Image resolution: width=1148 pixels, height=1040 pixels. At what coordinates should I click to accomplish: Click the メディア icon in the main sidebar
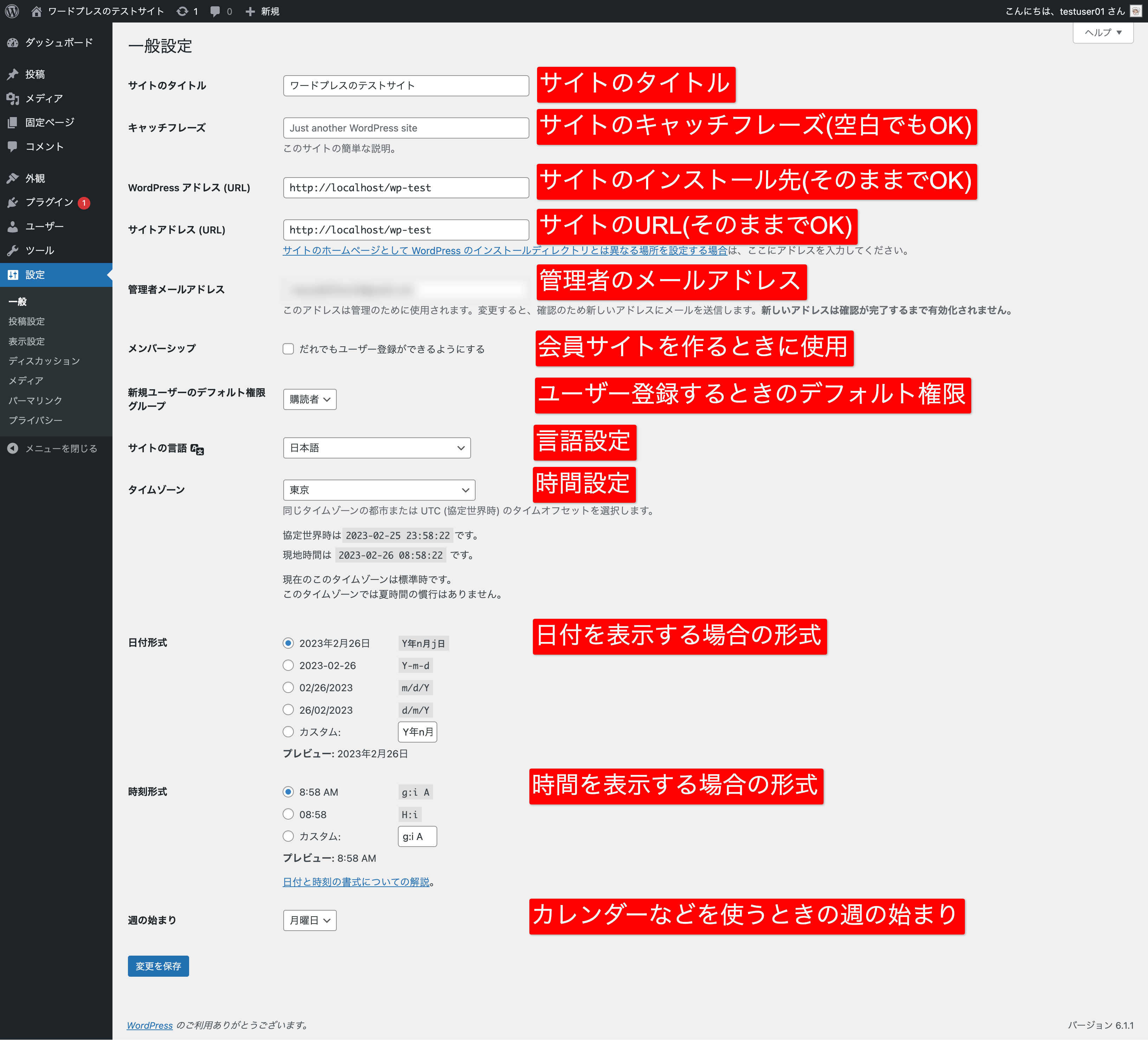[13, 98]
